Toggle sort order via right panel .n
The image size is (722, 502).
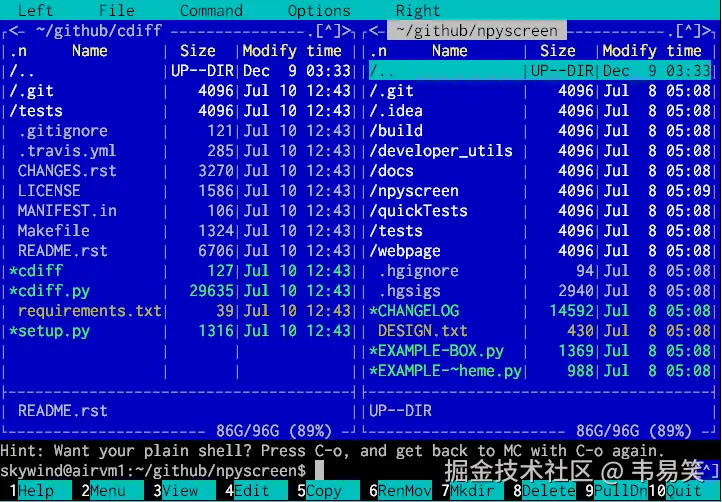tap(378, 51)
